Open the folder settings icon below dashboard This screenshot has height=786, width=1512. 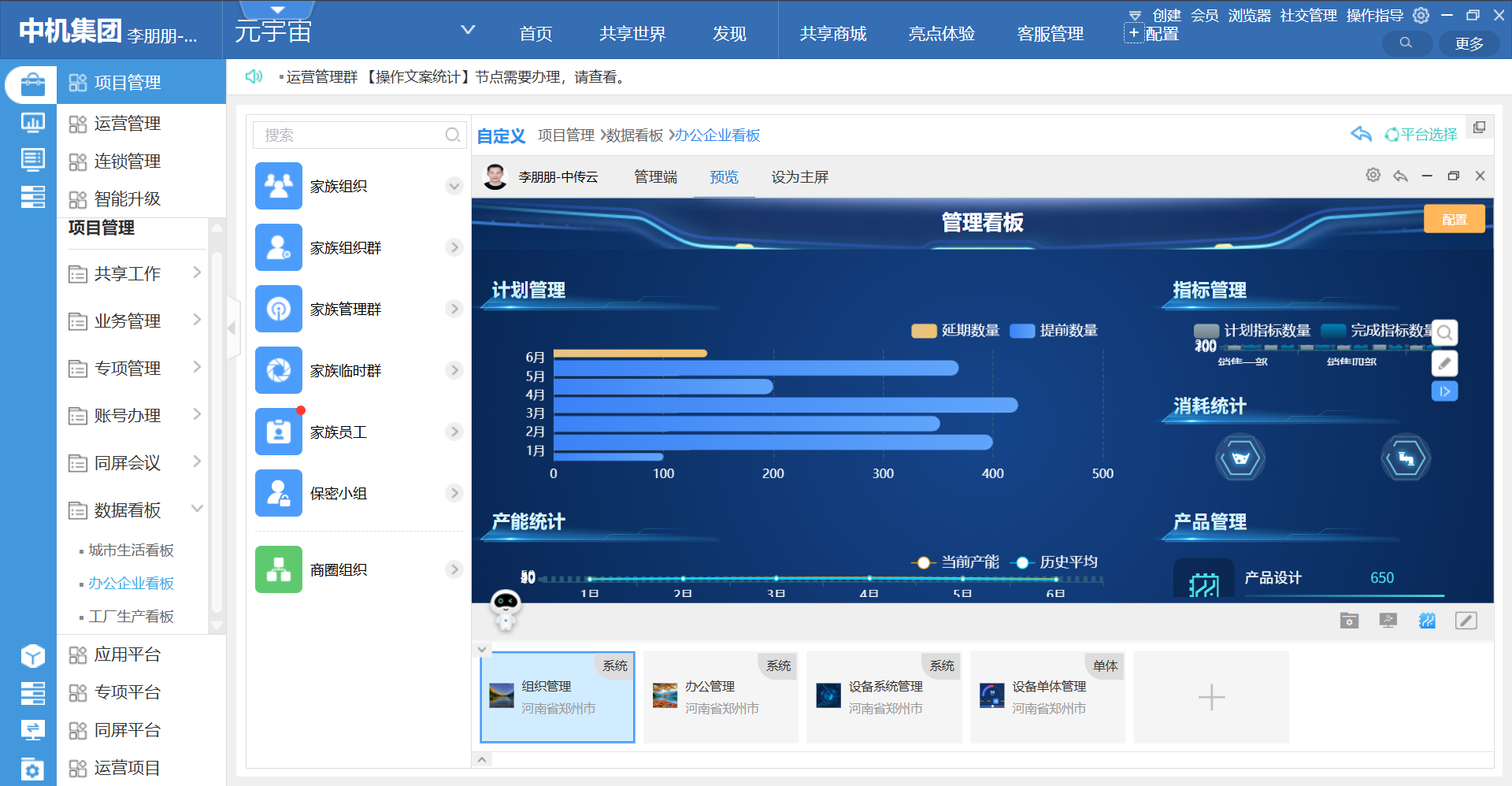(1349, 621)
